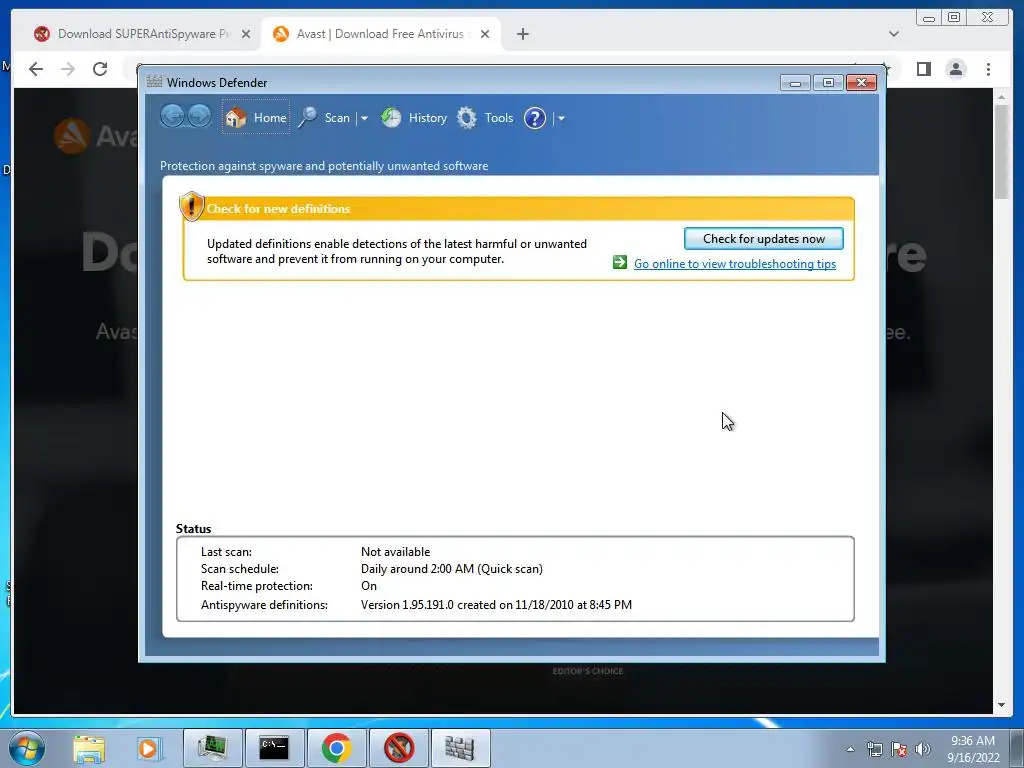
Task: Switch to the Command Prompt taskbar window
Action: point(274,748)
